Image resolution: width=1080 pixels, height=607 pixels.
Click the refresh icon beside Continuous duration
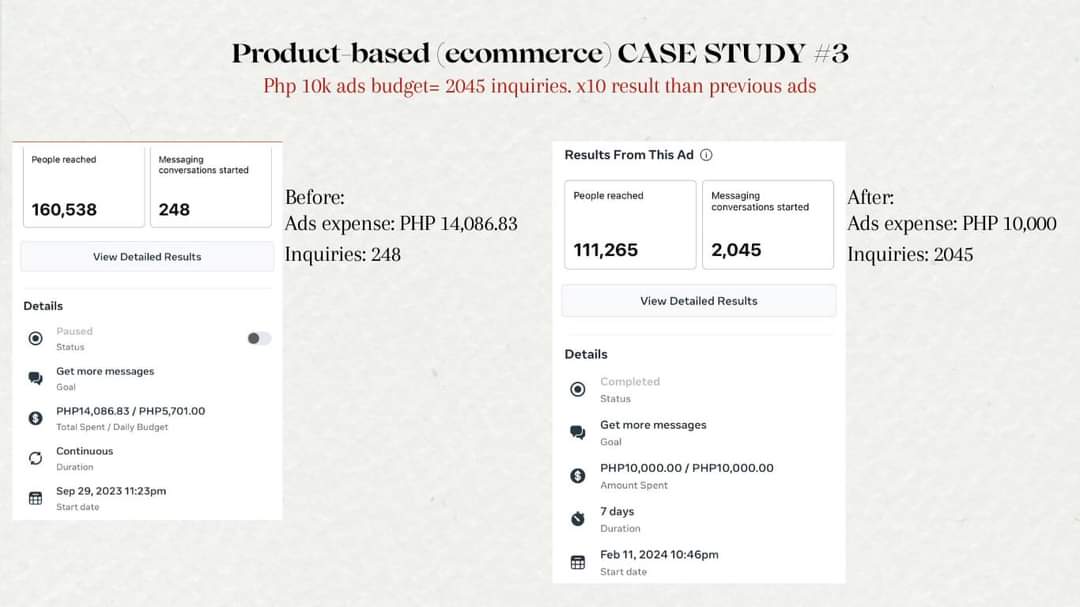[x=36, y=458]
